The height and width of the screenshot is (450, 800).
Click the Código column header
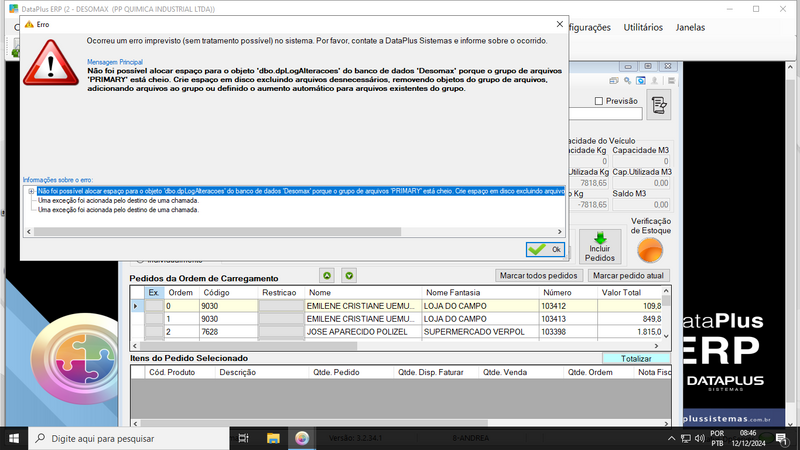click(x=228, y=293)
